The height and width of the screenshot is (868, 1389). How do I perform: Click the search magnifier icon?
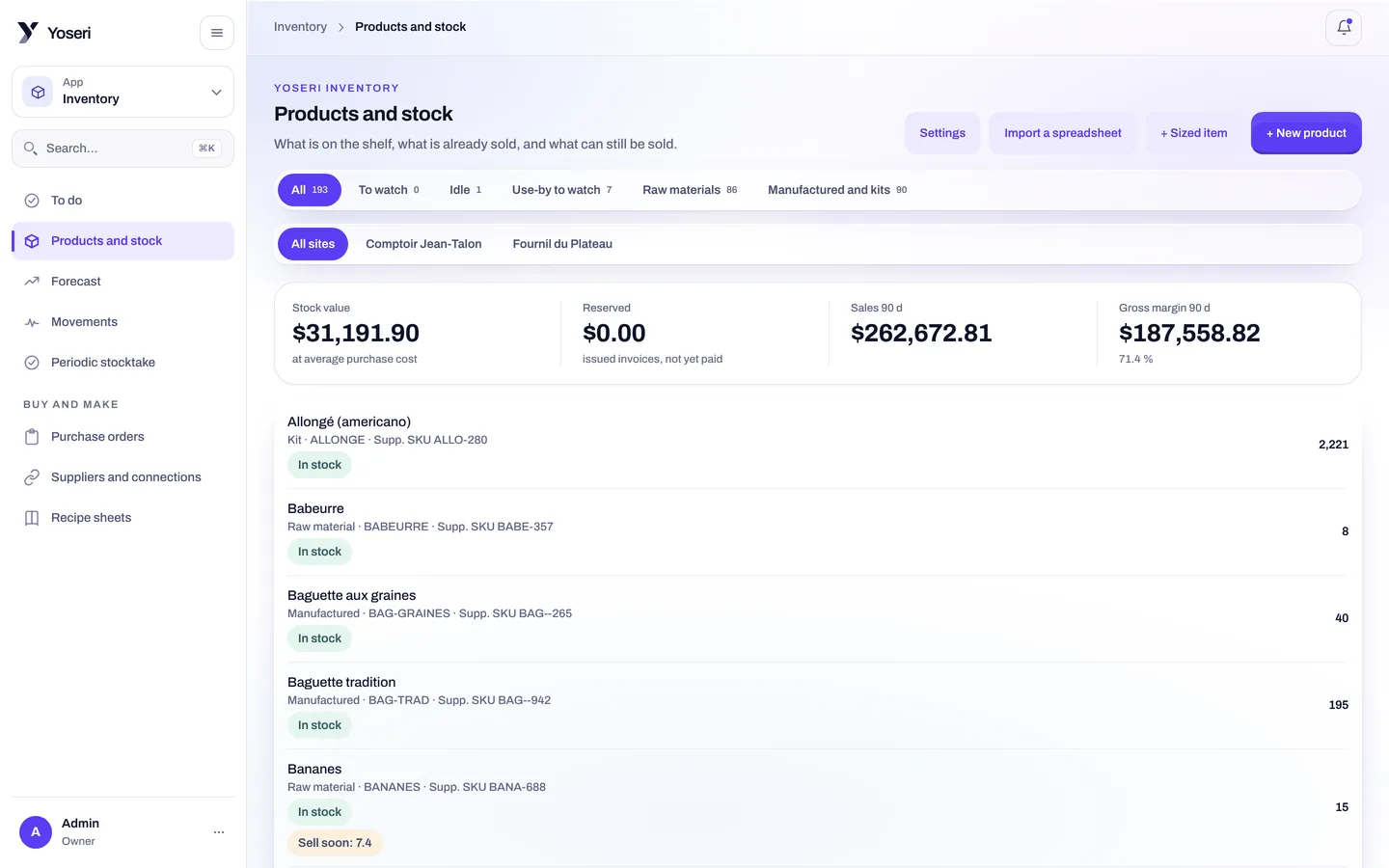pyautogui.click(x=31, y=149)
